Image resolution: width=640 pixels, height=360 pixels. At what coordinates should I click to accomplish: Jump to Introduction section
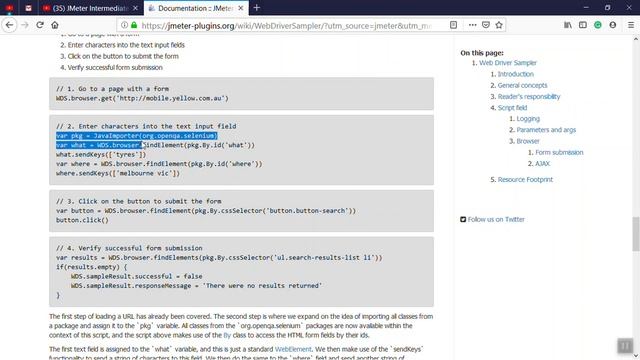(x=516, y=74)
